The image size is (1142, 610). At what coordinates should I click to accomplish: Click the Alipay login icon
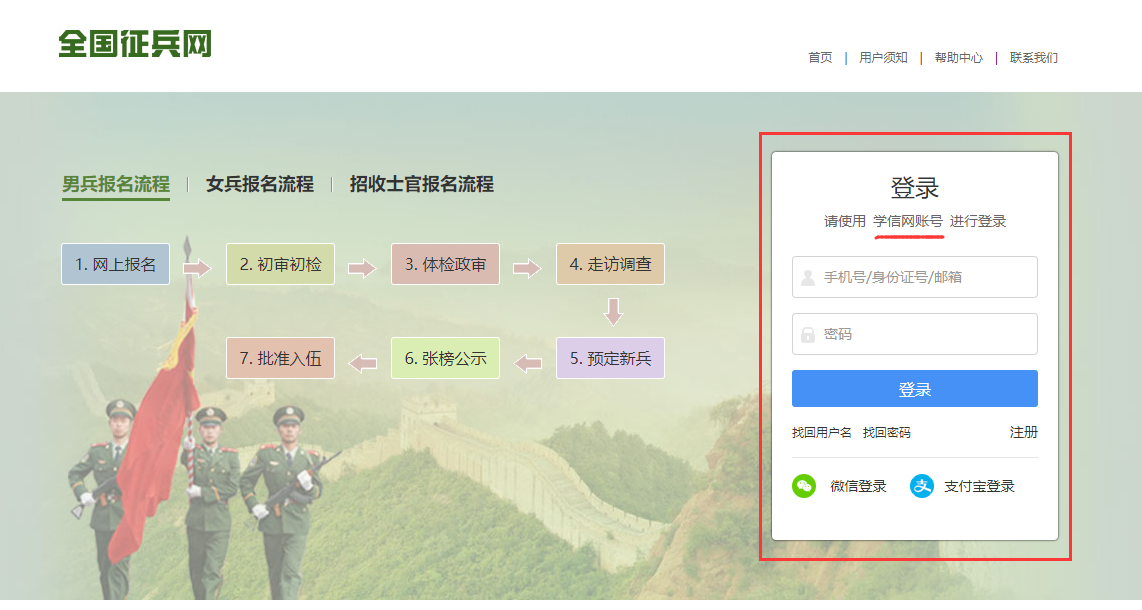tap(921, 486)
